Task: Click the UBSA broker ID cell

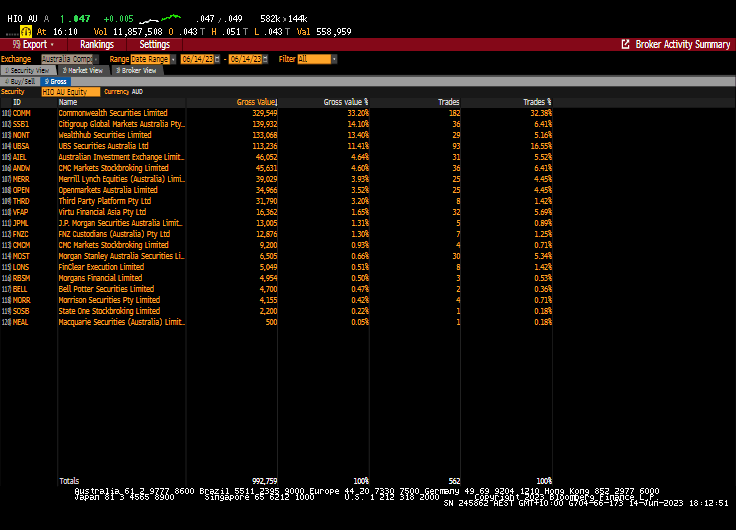Action: click(x=21, y=146)
